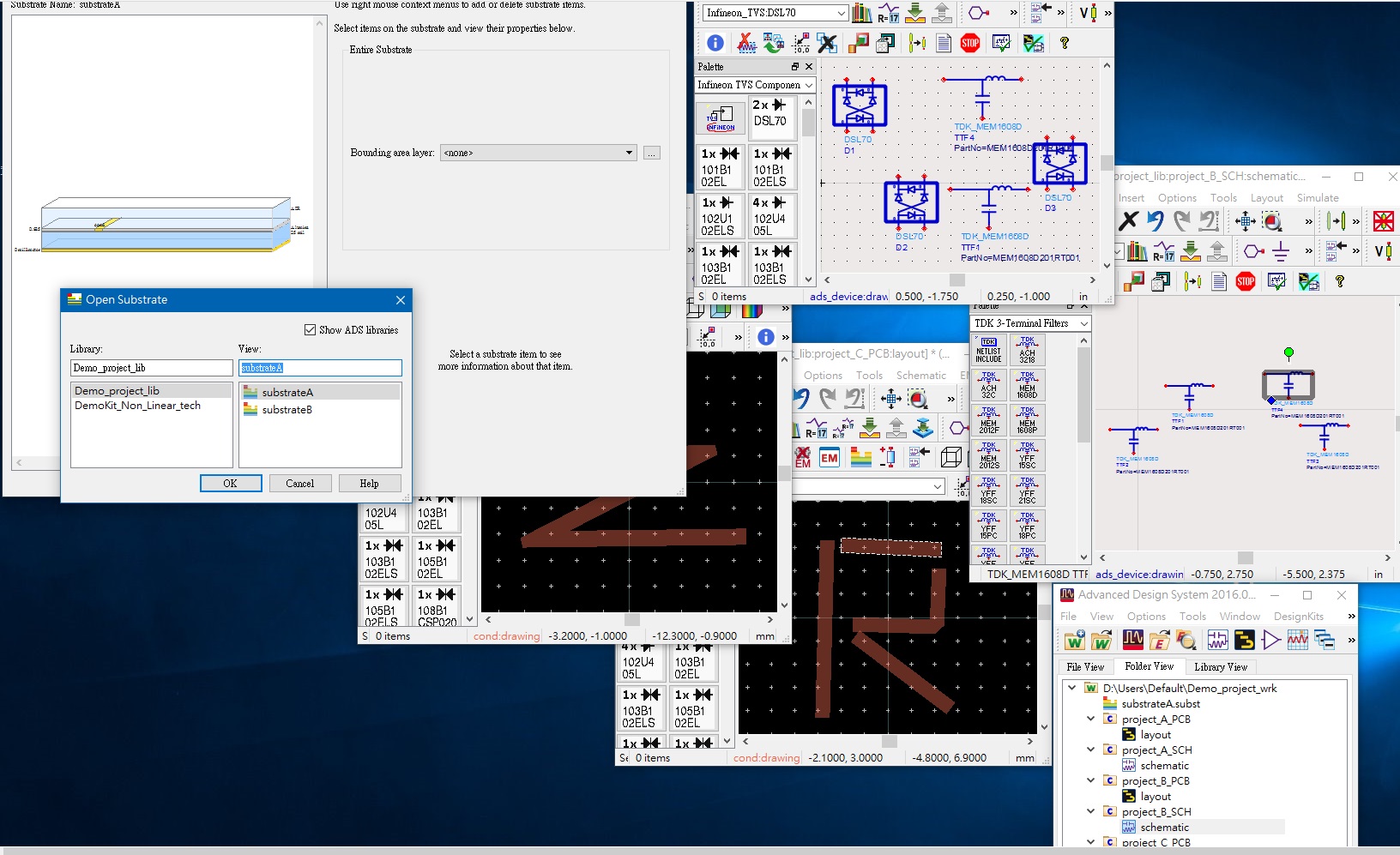Click open workspace W folder icon in ADS main

(1101, 640)
